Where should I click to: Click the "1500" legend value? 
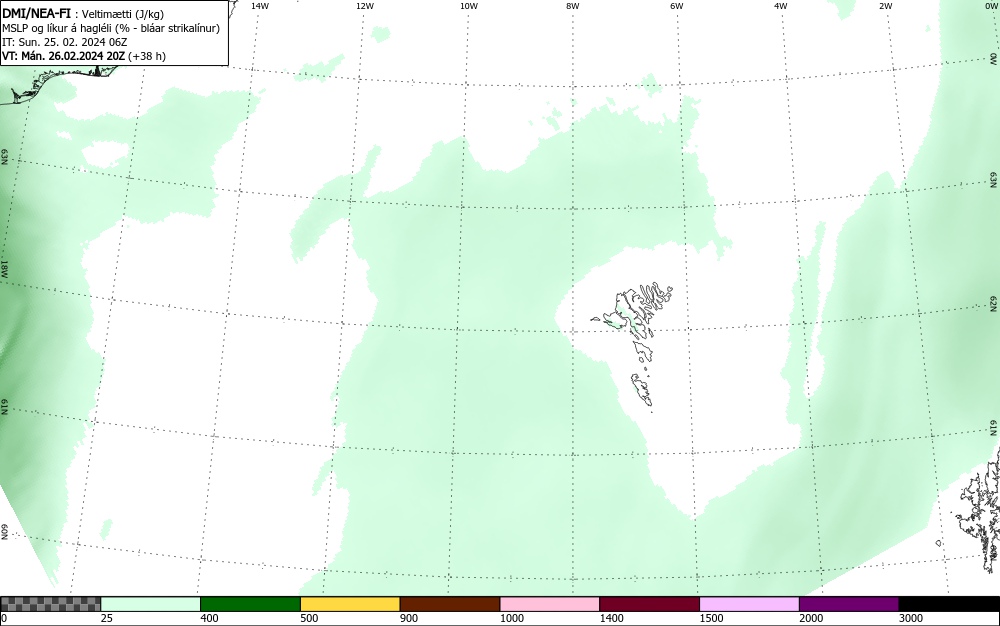tap(711, 618)
